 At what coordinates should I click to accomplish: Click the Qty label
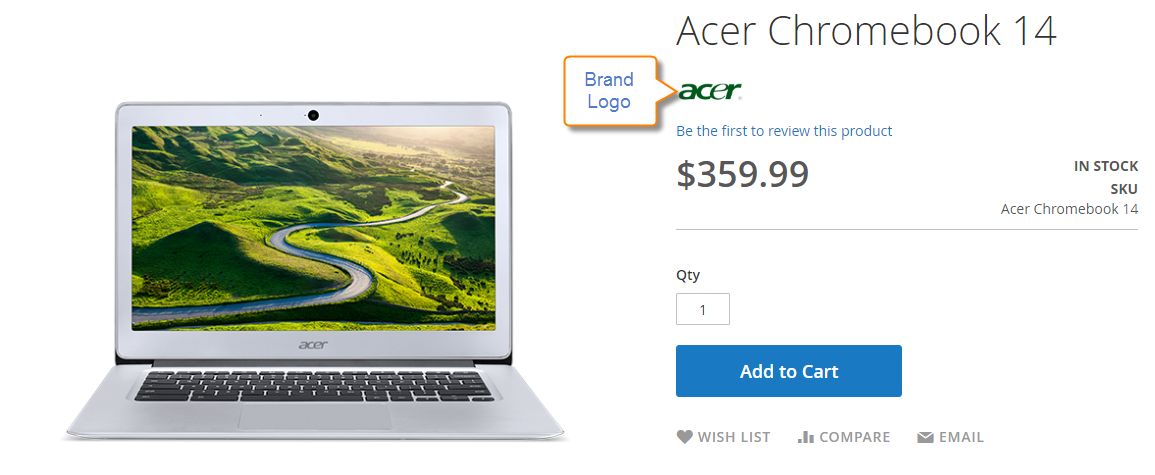click(688, 275)
